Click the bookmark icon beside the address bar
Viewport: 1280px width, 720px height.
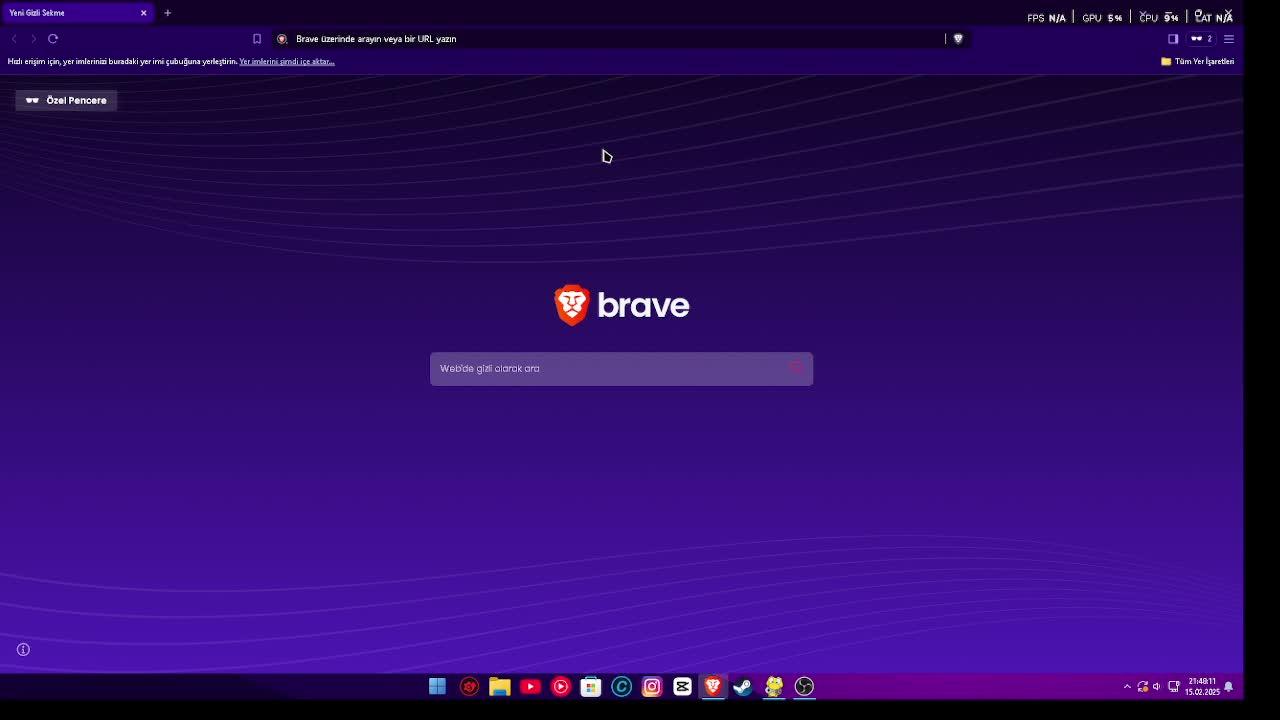pos(257,39)
